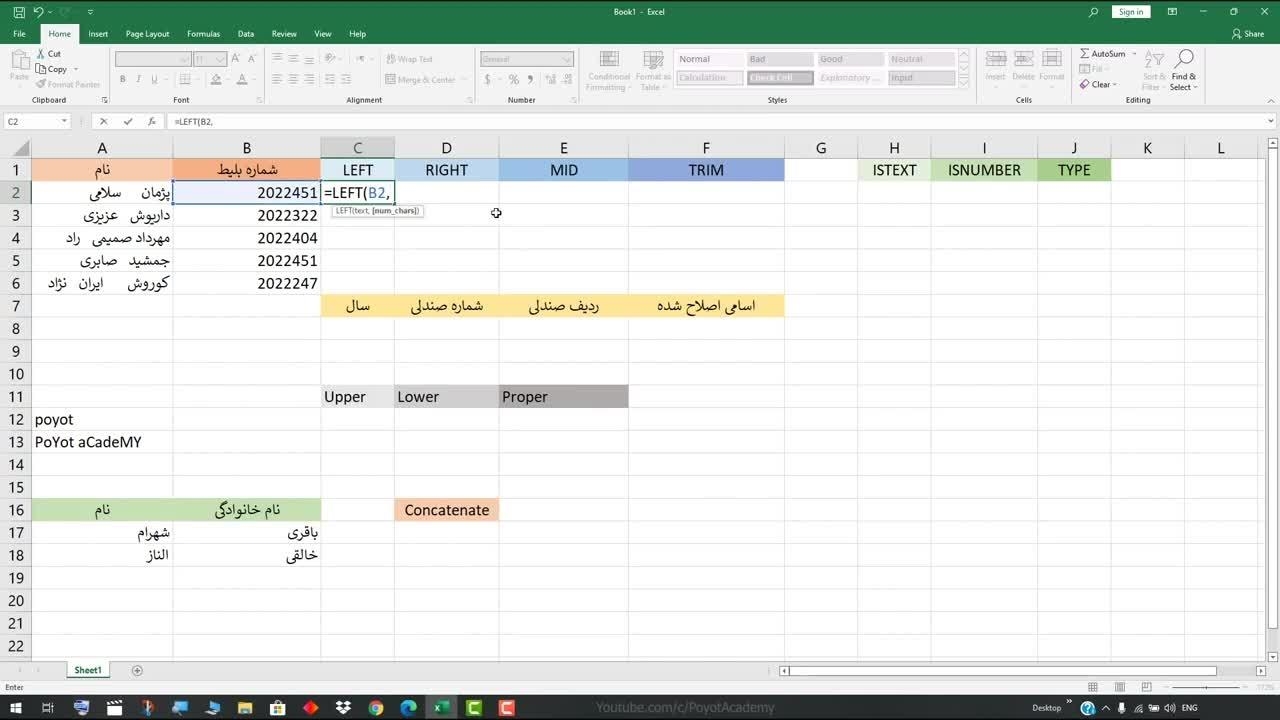This screenshot has width=1280, height=720.
Task: Switch to Page Layout view in status bar
Action: (1118, 687)
